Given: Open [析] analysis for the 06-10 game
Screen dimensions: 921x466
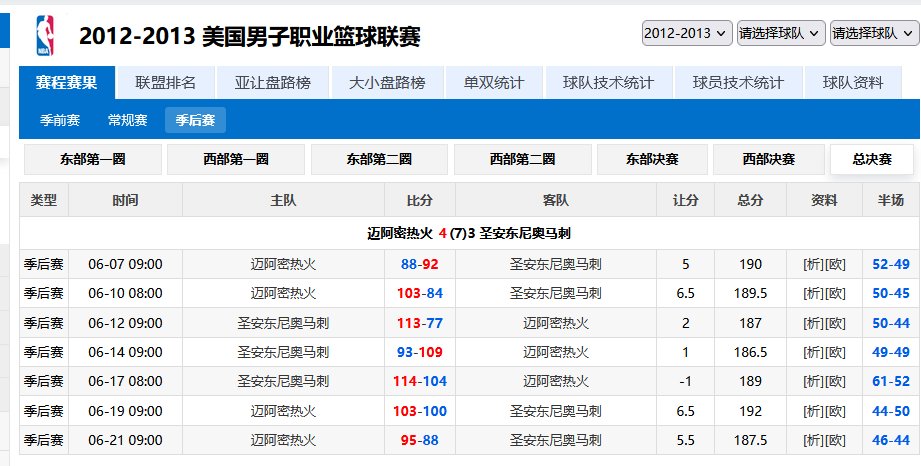Looking at the screenshot, I should tap(814, 293).
